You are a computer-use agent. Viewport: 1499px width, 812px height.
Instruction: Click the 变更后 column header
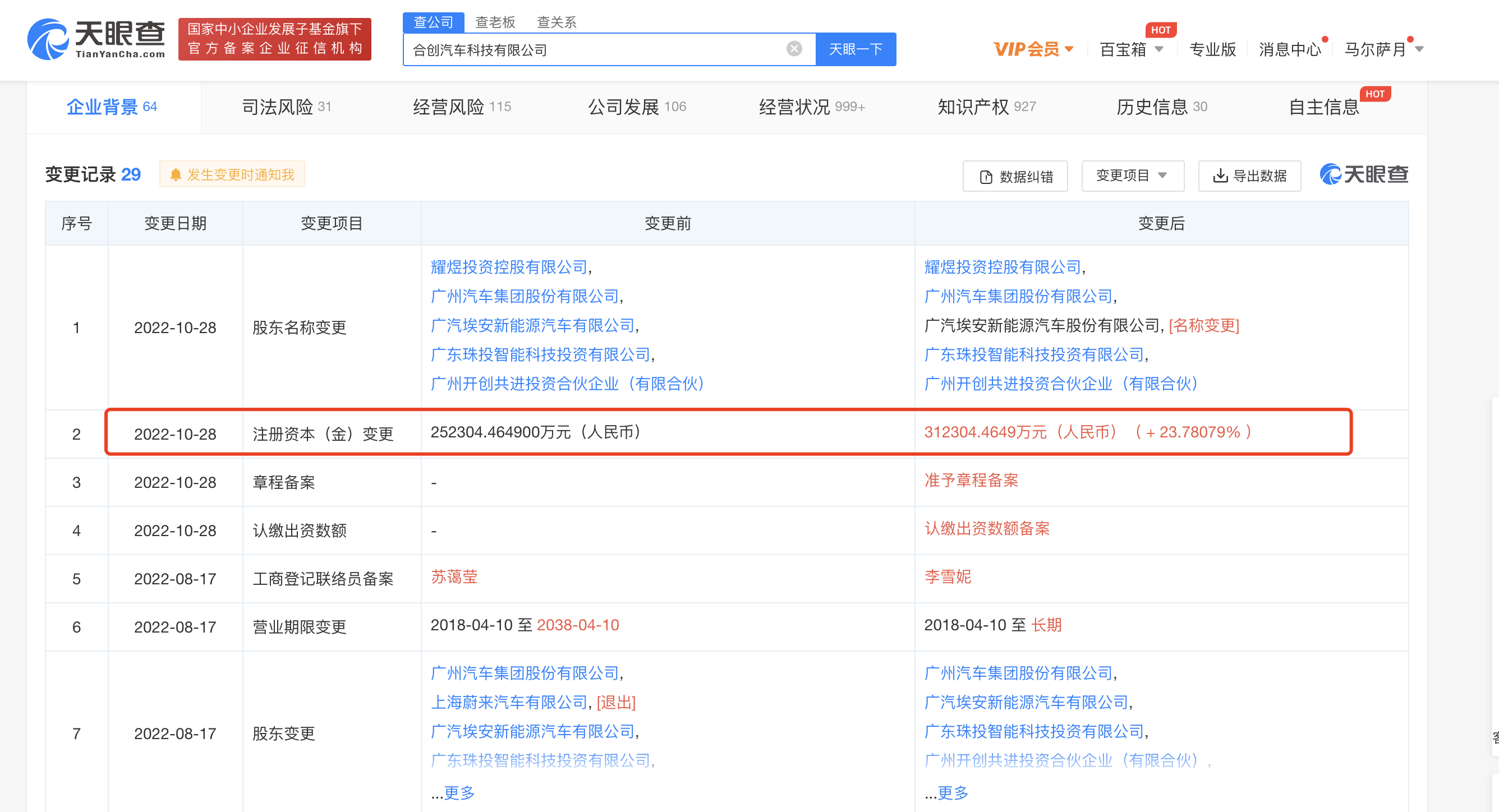pos(1161,223)
